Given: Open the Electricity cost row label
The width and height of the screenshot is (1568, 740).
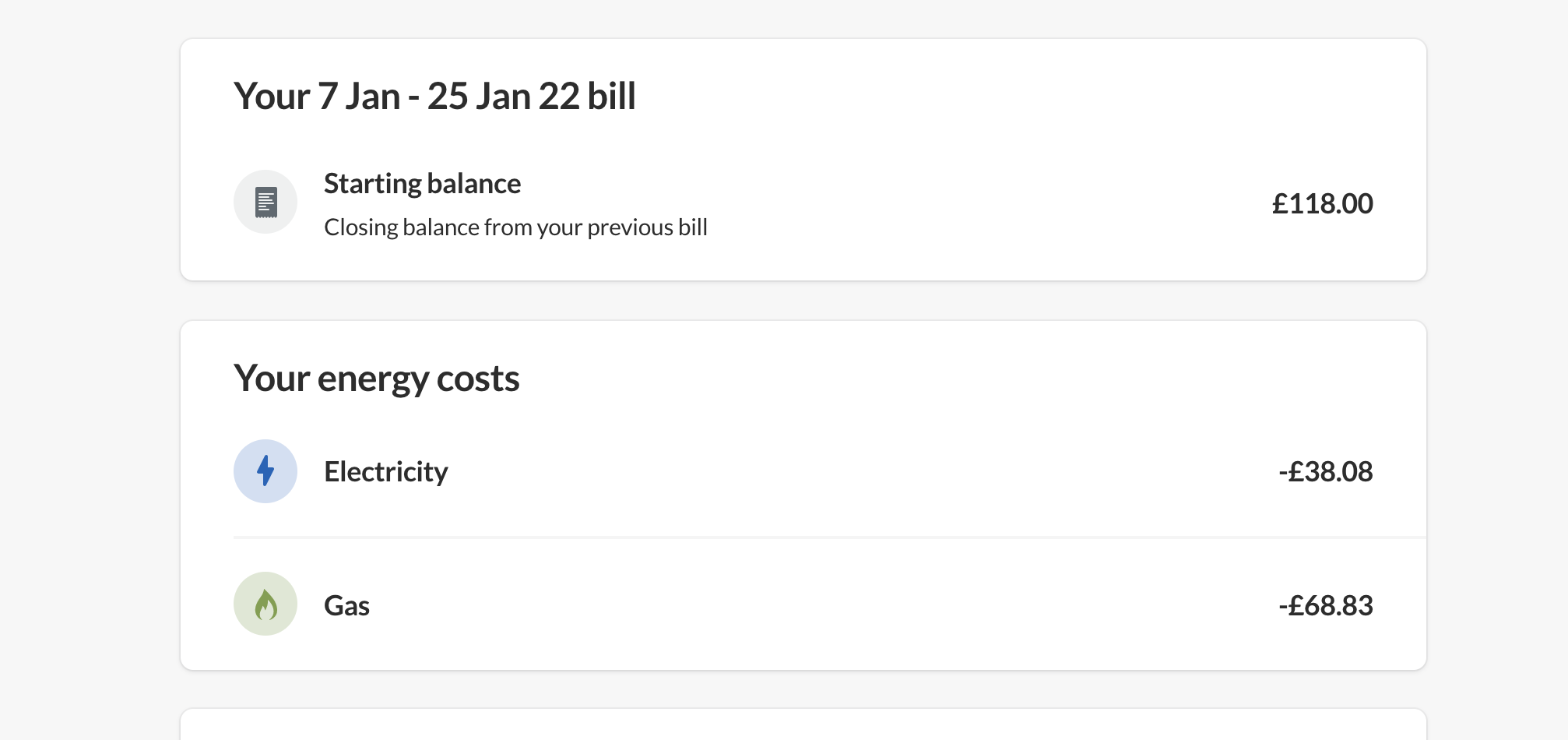Looking at the screenshot, I should 385,471.
